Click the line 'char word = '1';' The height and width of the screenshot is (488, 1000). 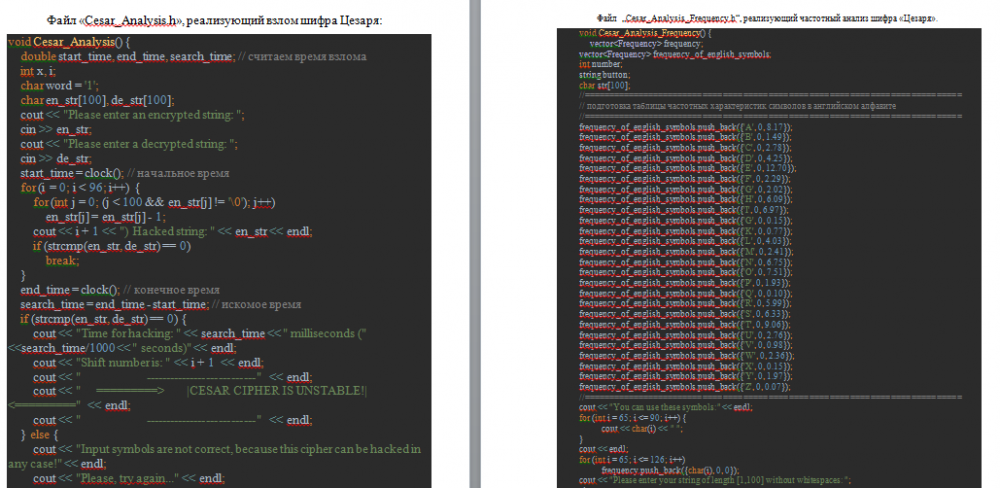pos(58,86)
